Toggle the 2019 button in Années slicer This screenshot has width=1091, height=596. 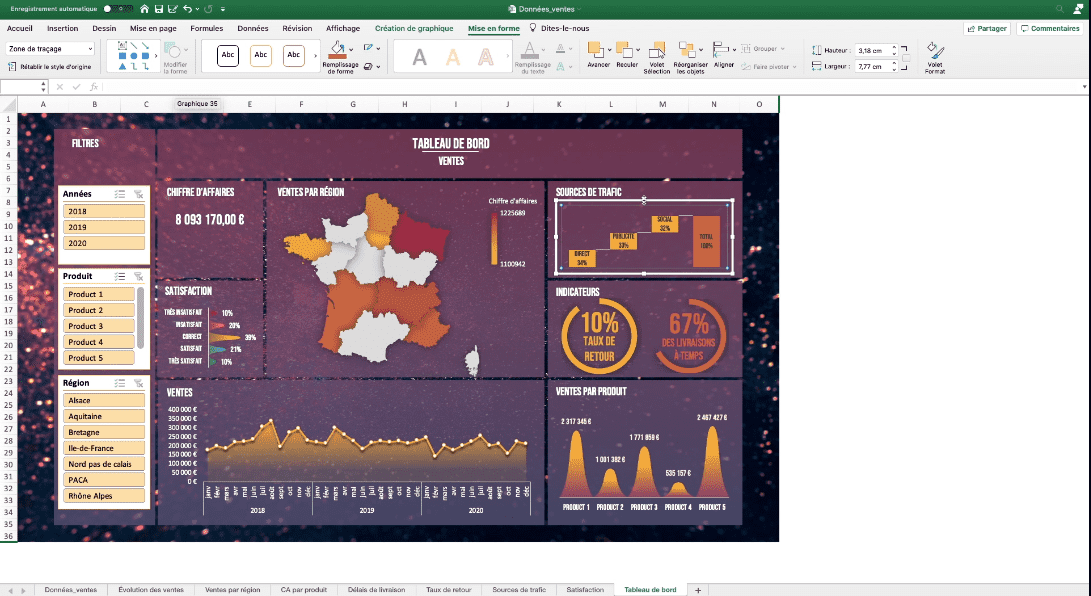103,228
